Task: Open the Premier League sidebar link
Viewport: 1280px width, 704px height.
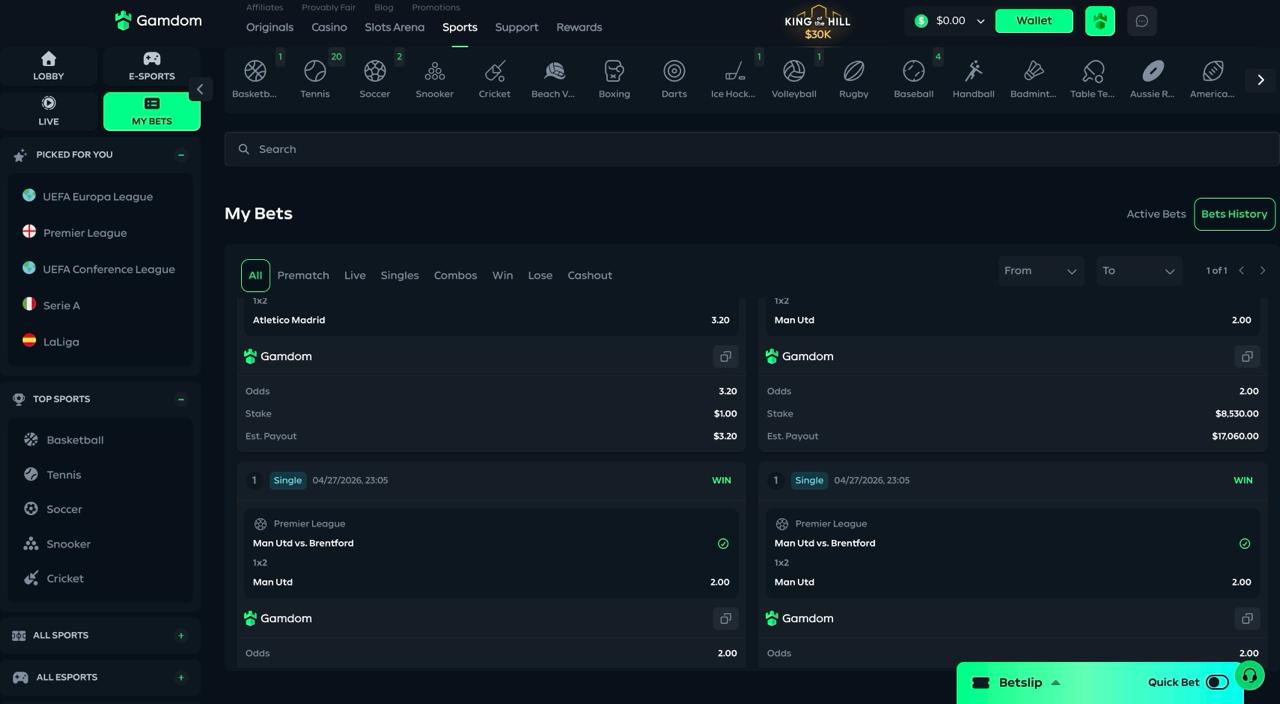Action: click(85, 233)
